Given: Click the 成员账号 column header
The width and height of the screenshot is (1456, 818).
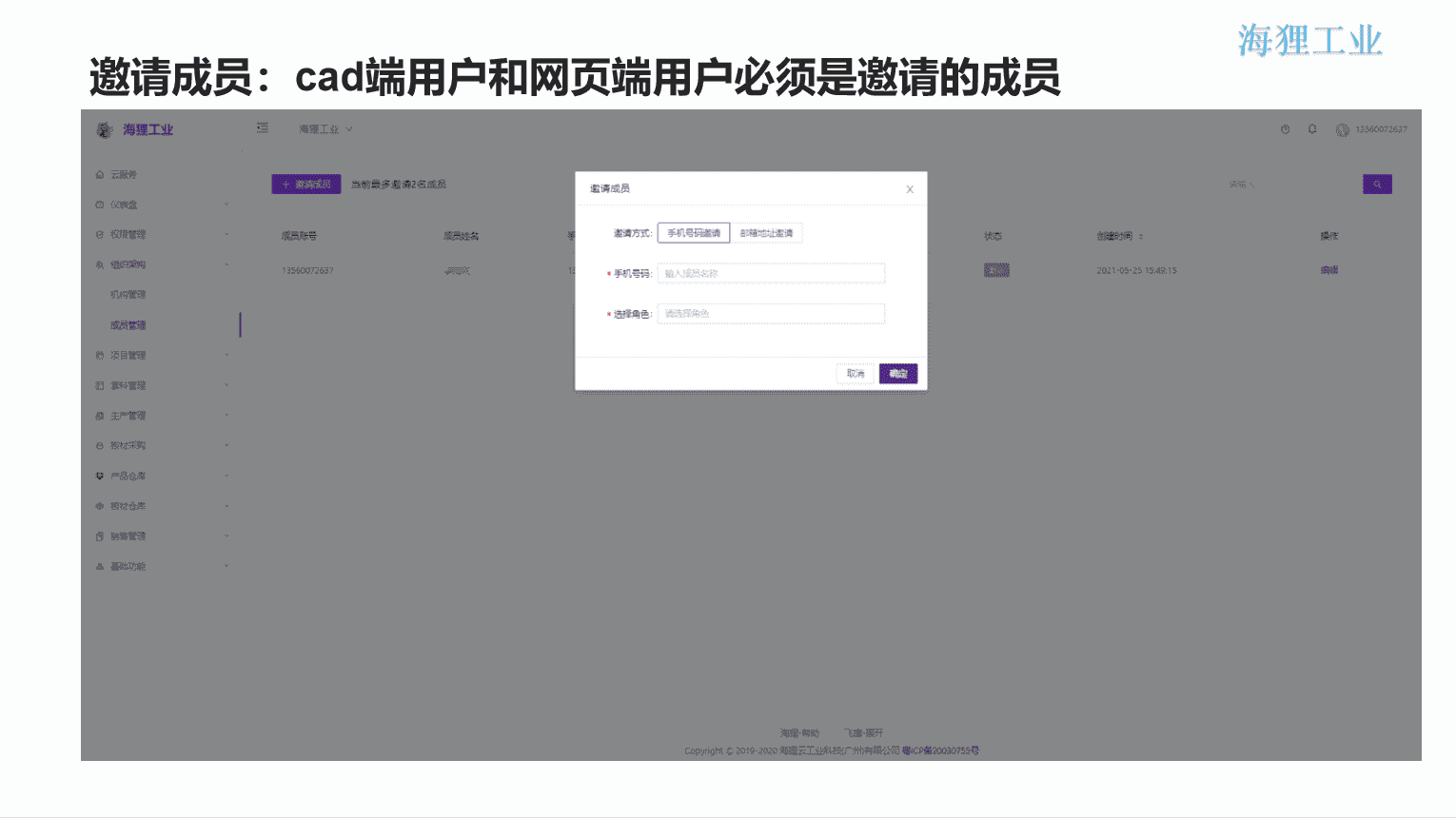Looking at the screenshot, I should pyautogui.click(x=299, y=236).
